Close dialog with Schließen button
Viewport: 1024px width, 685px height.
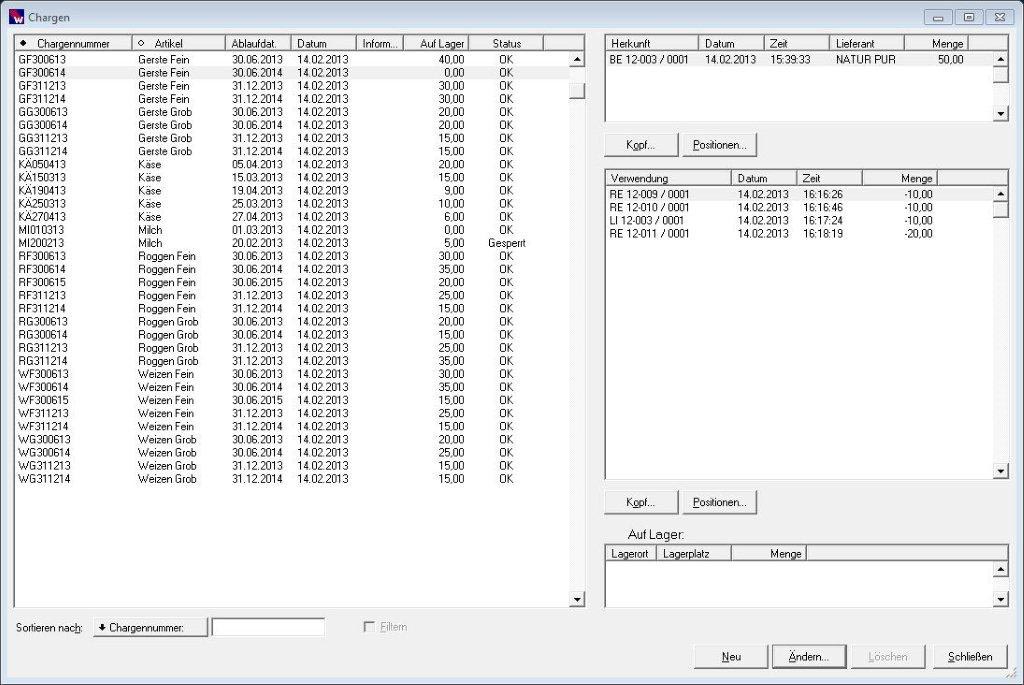click(970, 657)
